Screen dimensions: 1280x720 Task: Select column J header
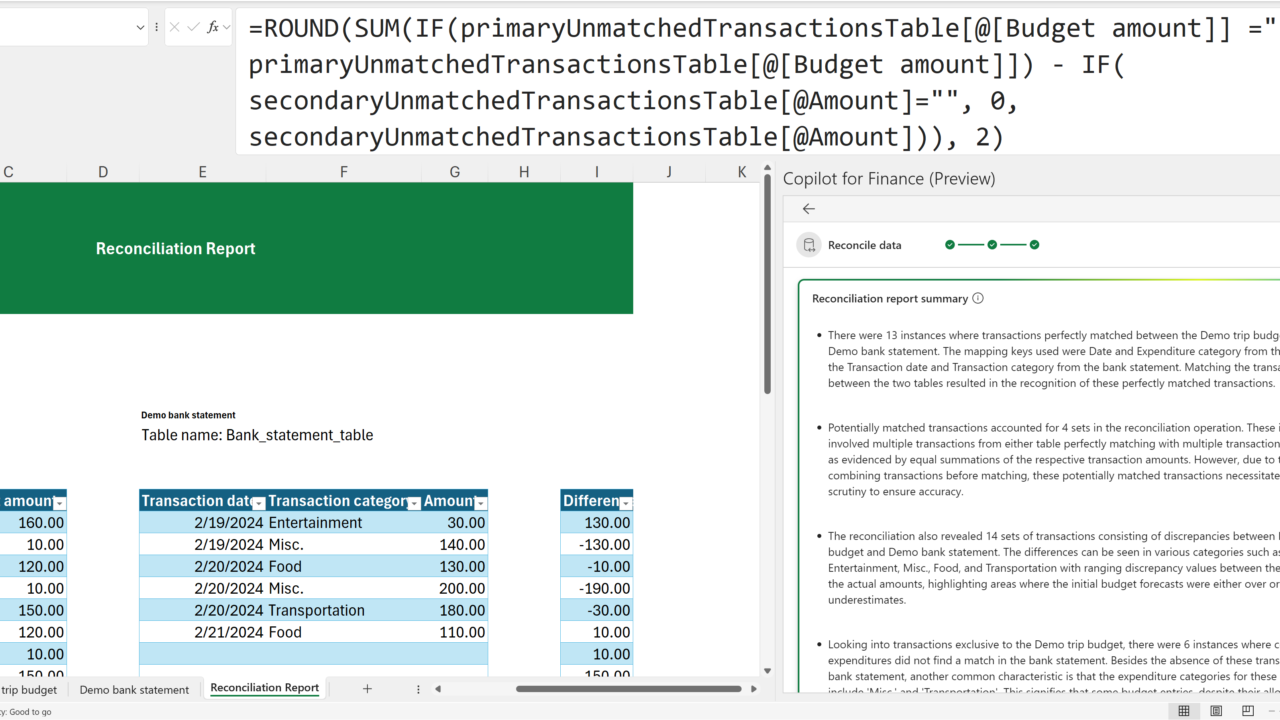coord(670,172)
